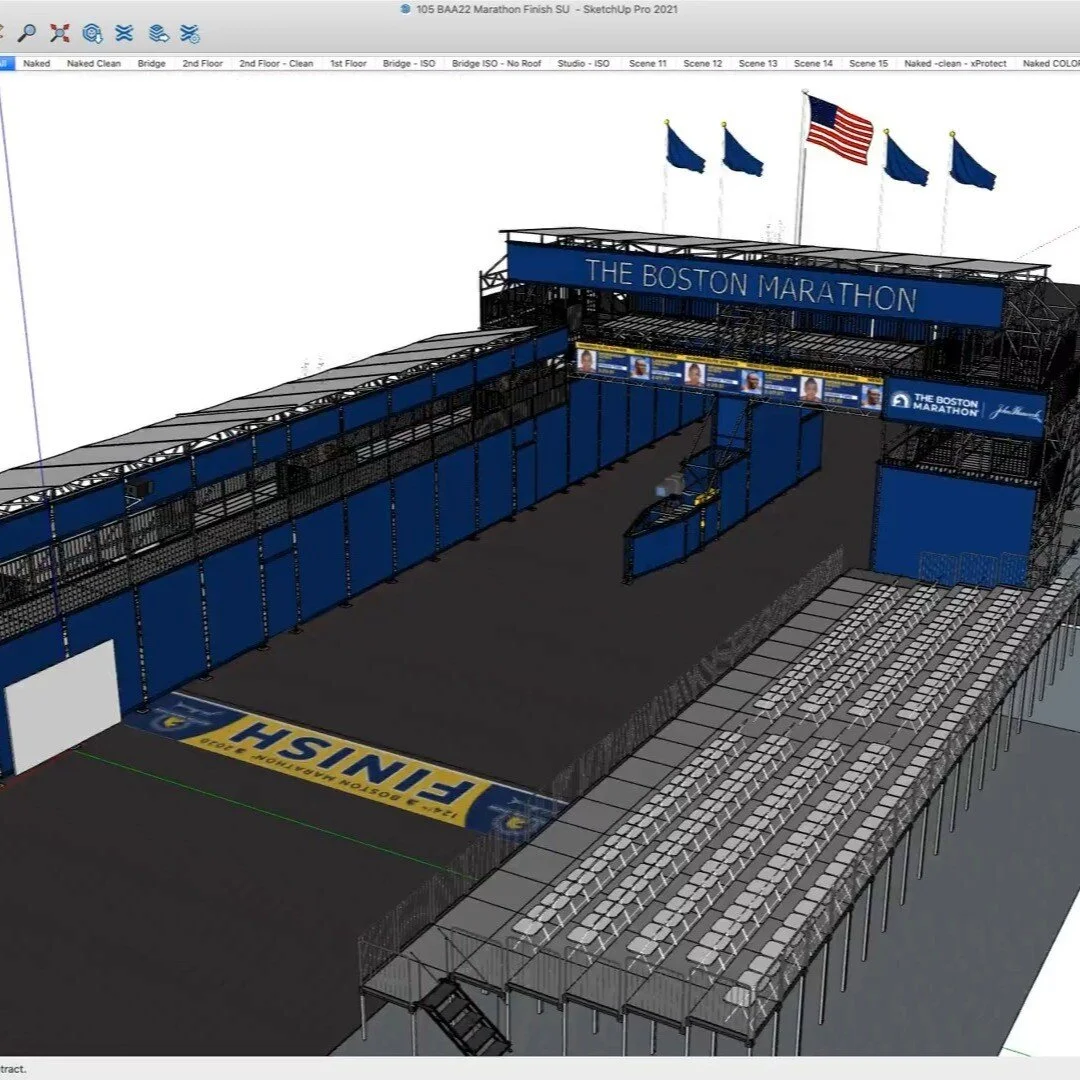1080x1080 pixels.
Task: Select the runner photo leaderboard strip
Action: (x=729, y=378)
